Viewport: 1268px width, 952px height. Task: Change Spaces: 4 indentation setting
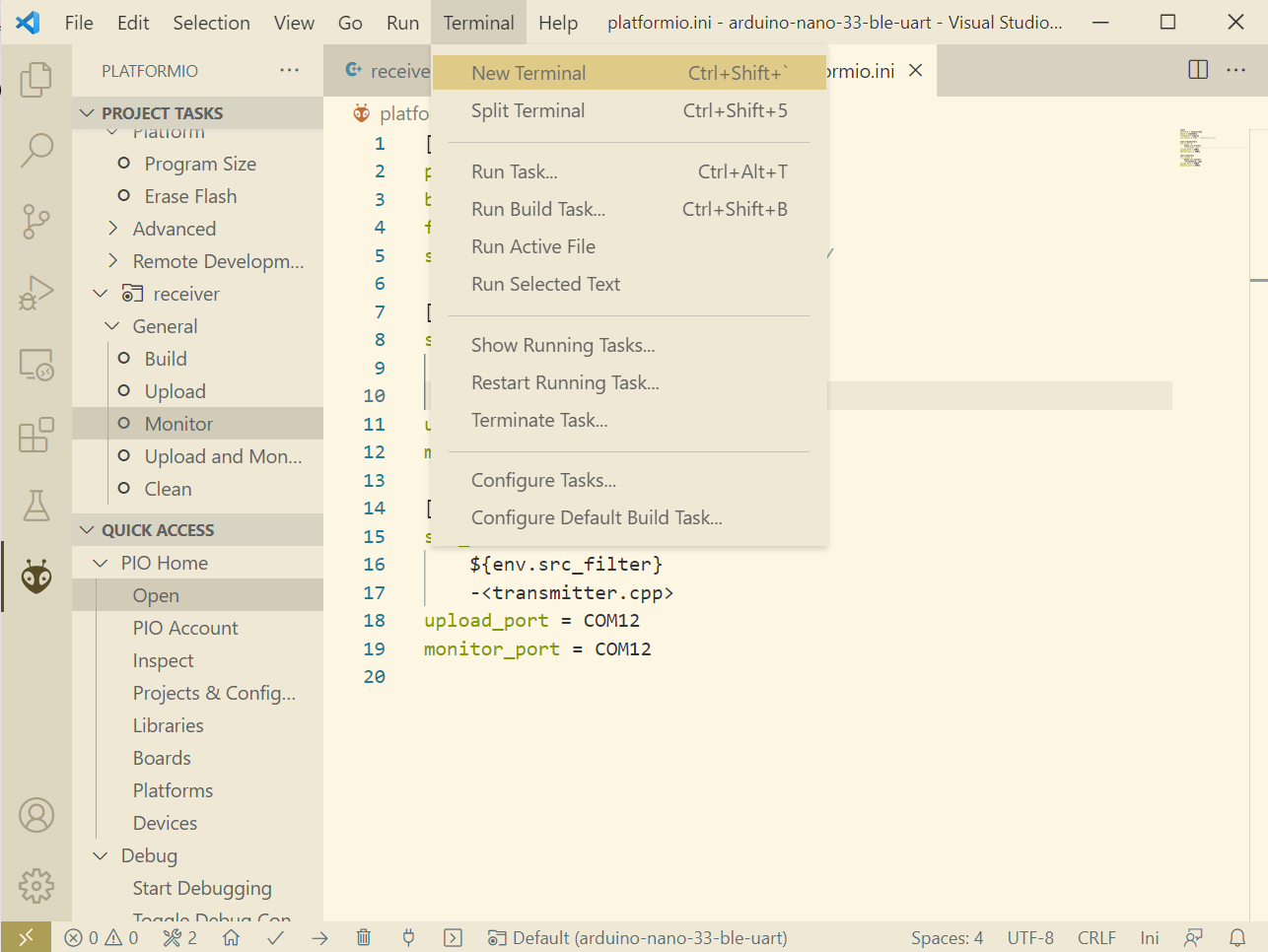(x=947, y=937)
